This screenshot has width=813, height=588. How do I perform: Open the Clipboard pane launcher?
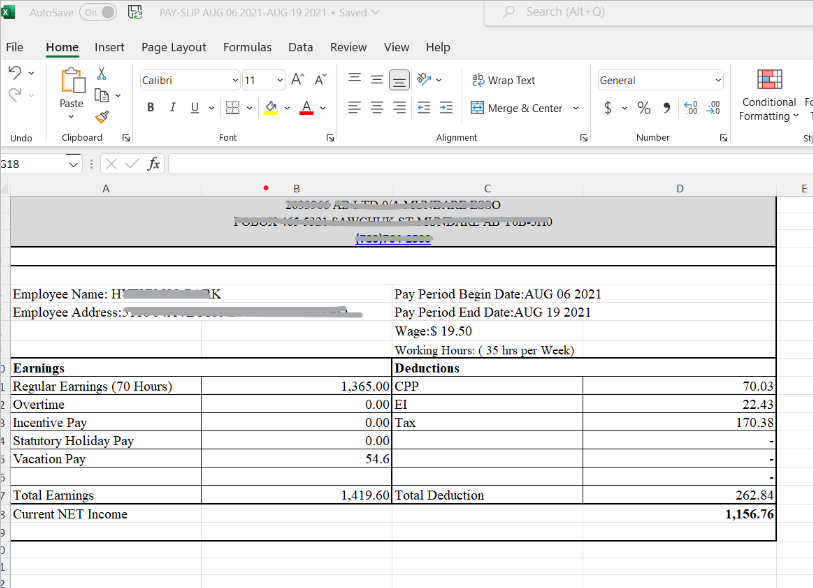coord(126,138)
